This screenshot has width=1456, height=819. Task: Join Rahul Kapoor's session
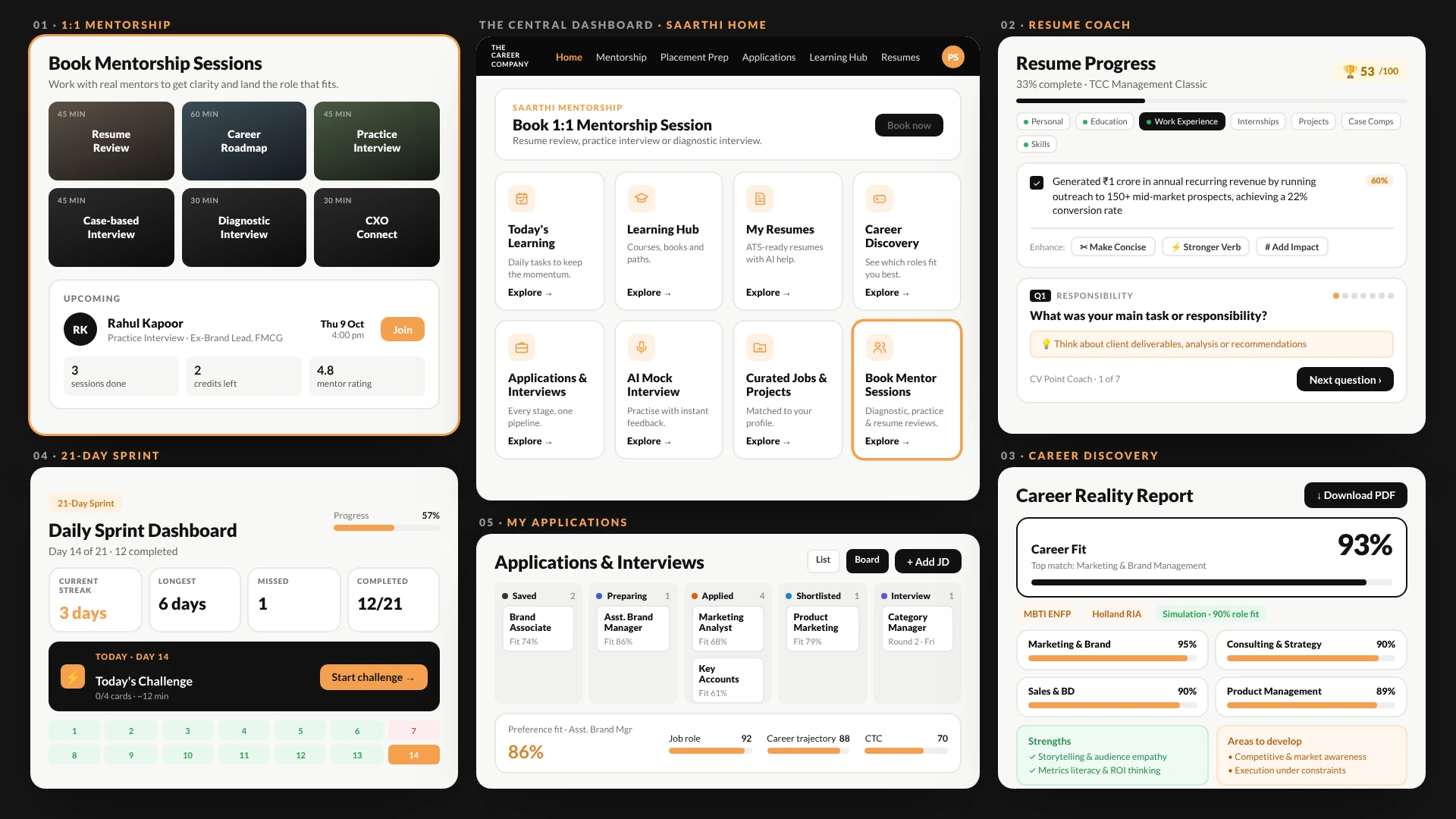(x=403, y=329)
